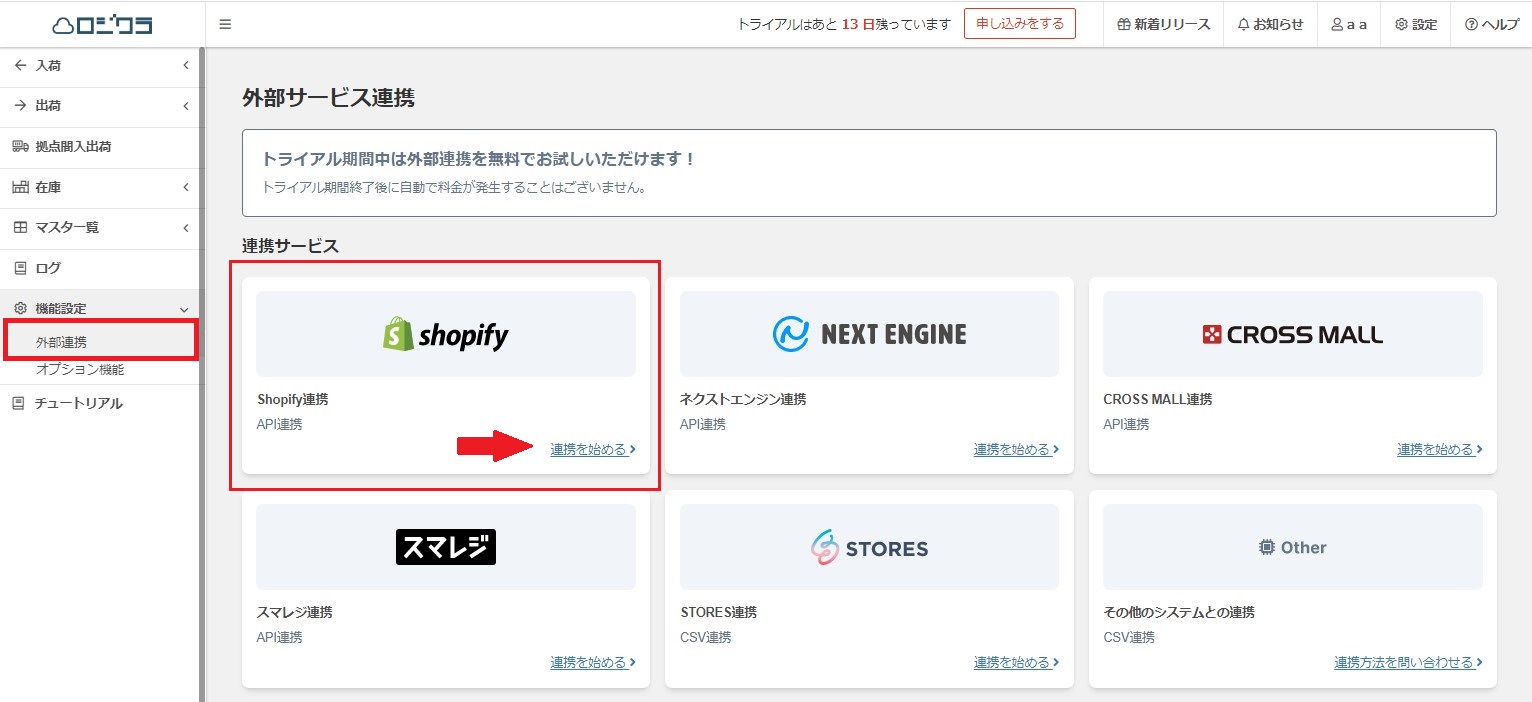Click the STORES logo banner
The image size is (1532, 702).
click(869, 547)
